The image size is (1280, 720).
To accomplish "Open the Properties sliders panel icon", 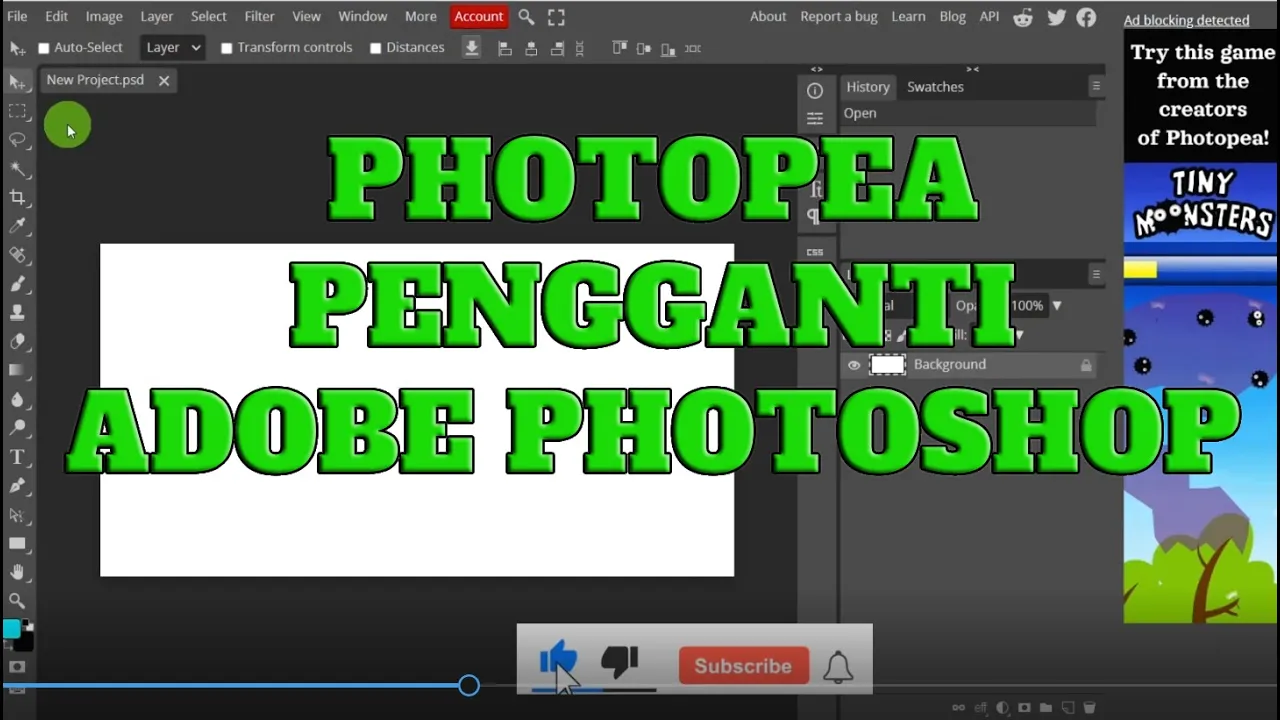I will [x=815, y=119].
